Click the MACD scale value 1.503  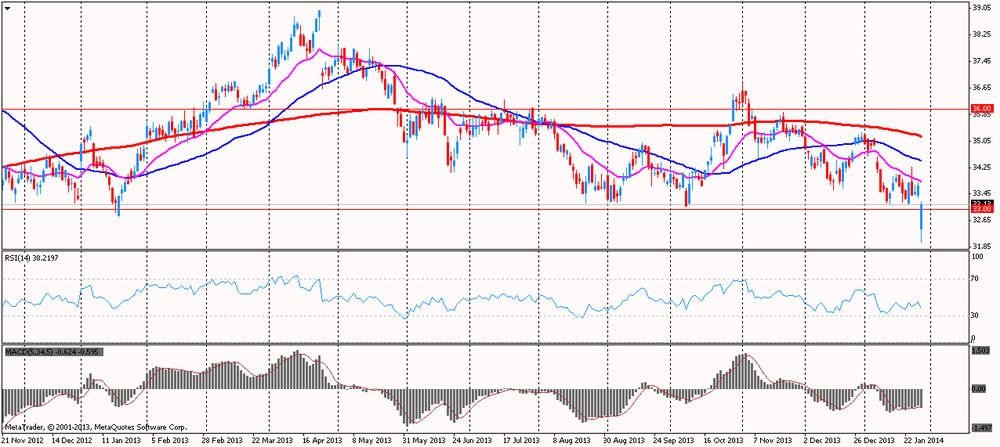pyautogui.click(x=979, y=351)
